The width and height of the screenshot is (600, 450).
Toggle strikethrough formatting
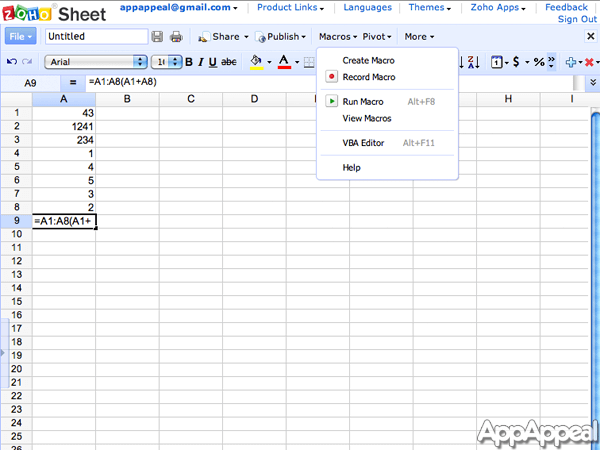coord(229,62)
